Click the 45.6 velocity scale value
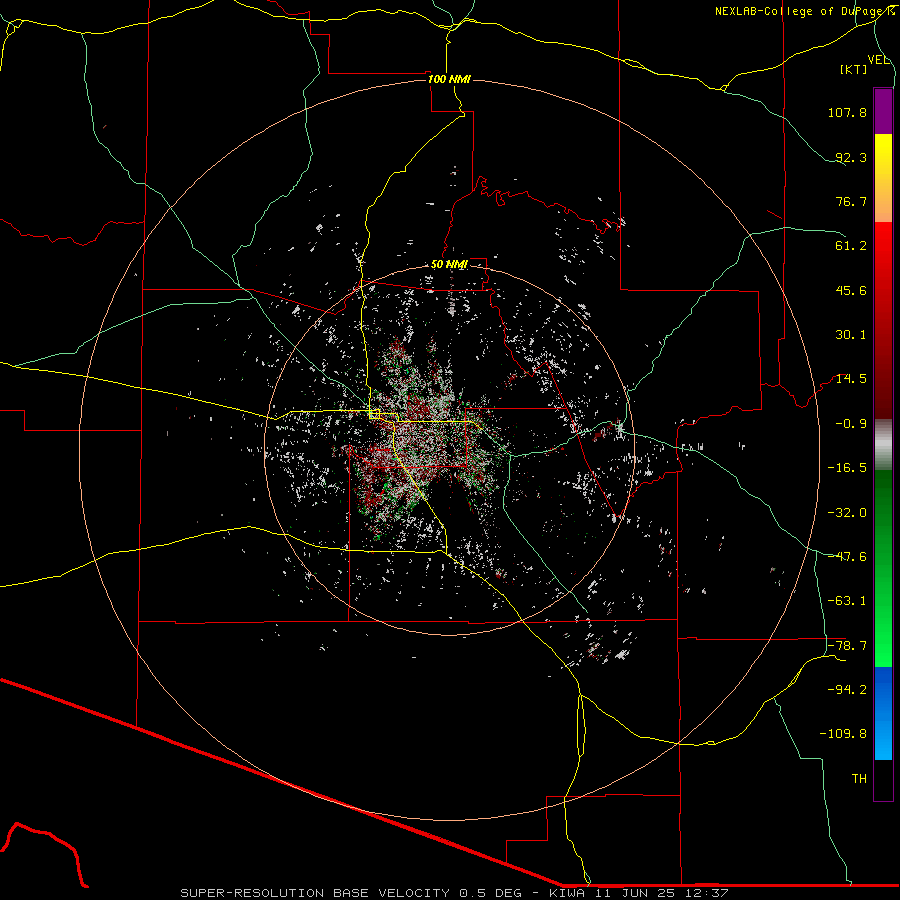Image resolution: width=900 pixels, height=900 pixels. coord(851,290)
